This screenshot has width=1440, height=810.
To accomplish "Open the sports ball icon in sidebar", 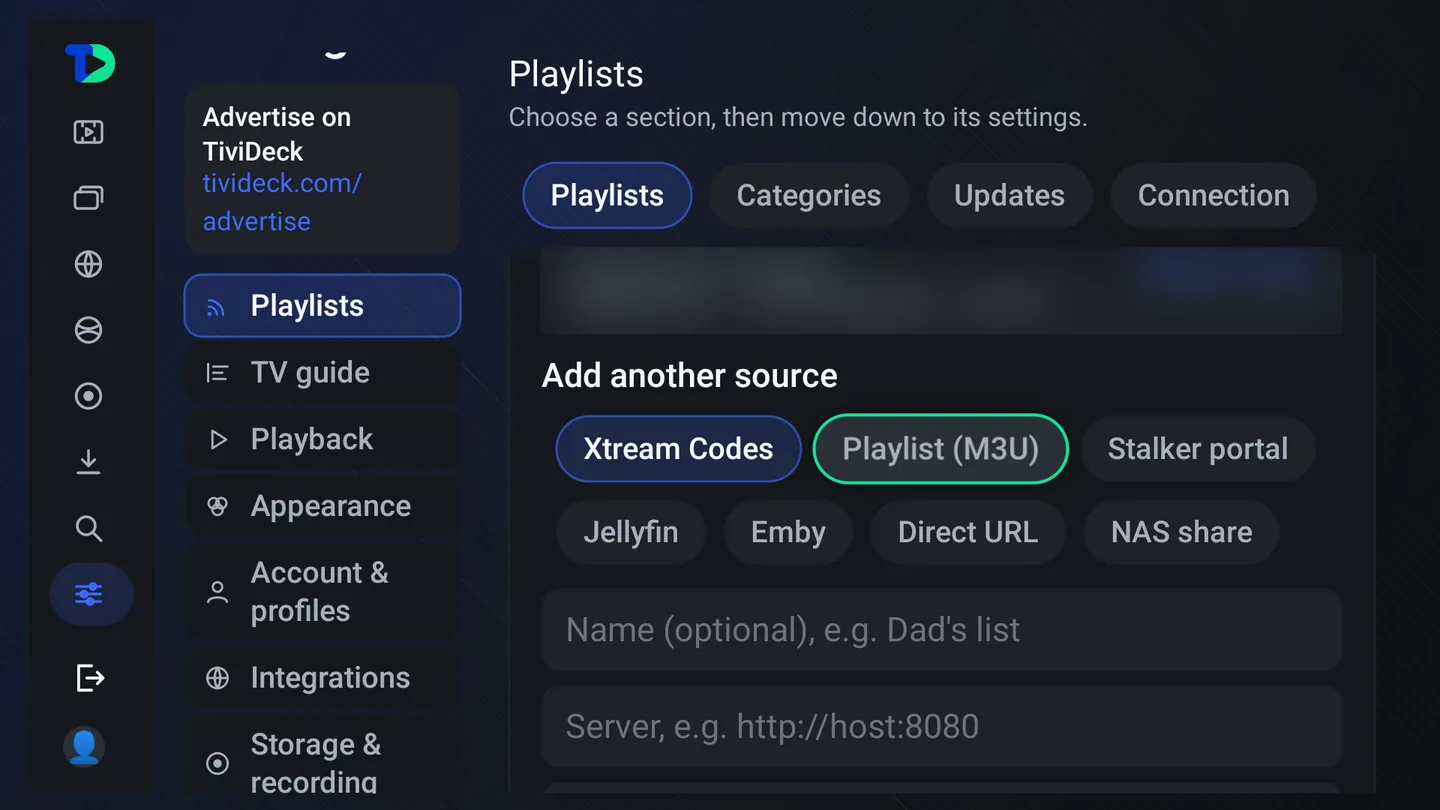I will (x=89, y=330).
